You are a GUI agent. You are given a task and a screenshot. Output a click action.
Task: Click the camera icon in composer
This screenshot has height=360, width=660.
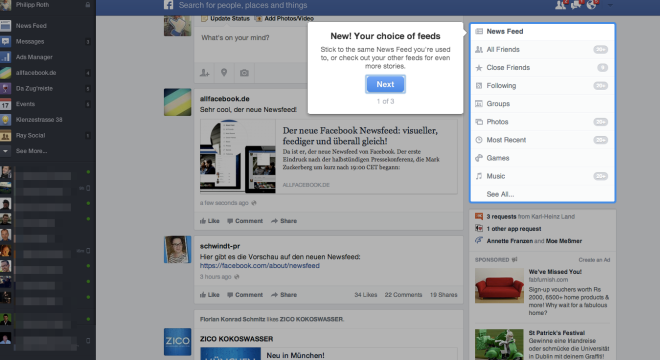click(244, 73)
